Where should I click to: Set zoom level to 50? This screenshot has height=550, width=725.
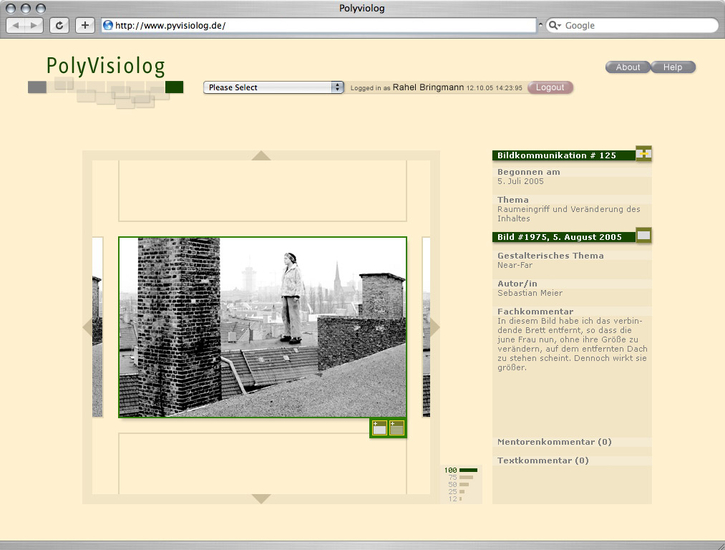(x=458, y=484)
